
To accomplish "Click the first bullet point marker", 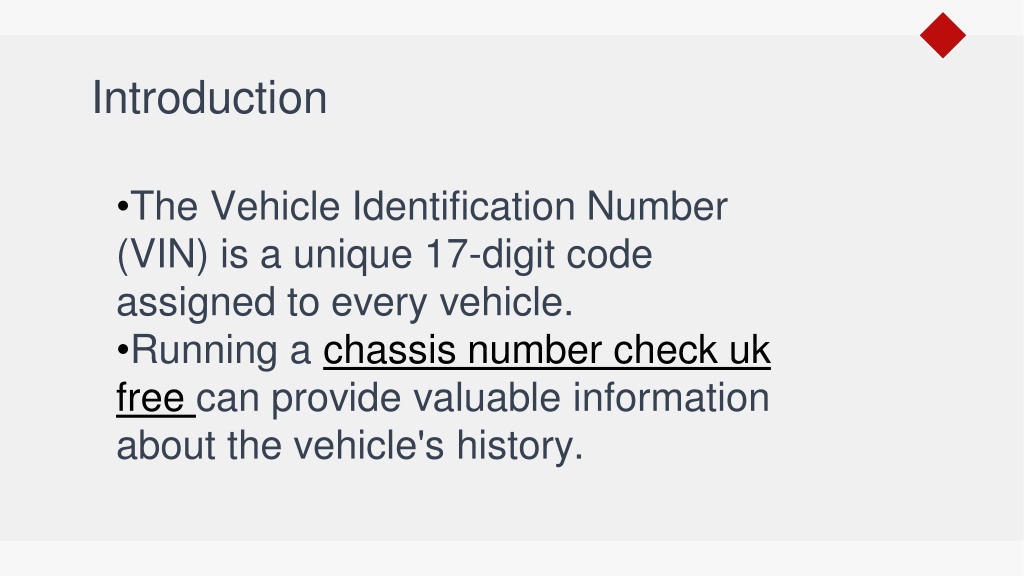I will [123, 207].
